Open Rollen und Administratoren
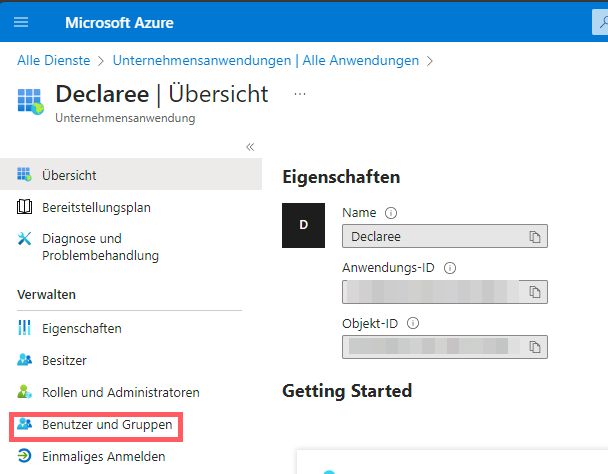Viewport: 608px width, 474px height. pyautogui.click(x=121, y=393)
